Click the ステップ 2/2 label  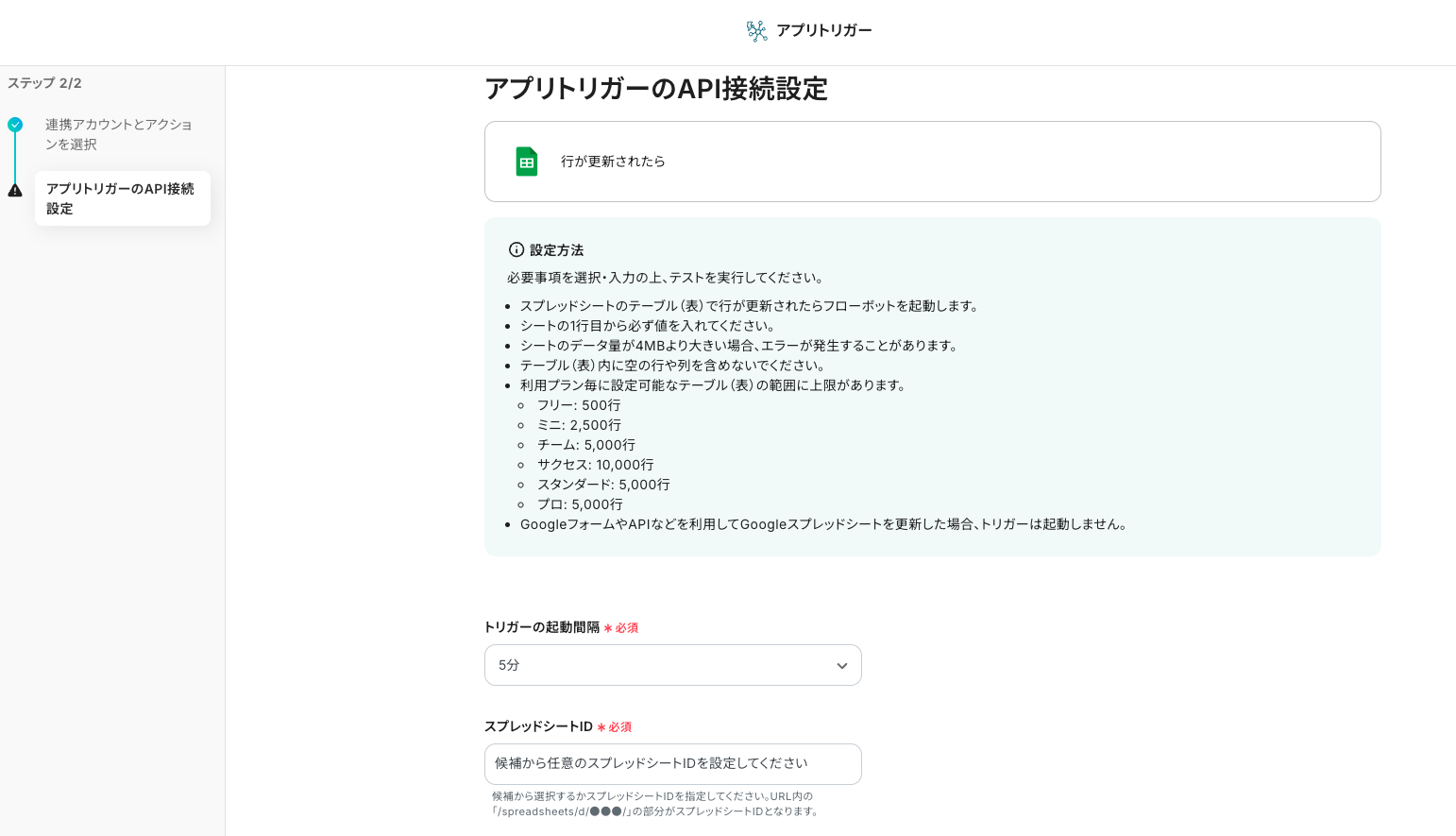[44, 83]
